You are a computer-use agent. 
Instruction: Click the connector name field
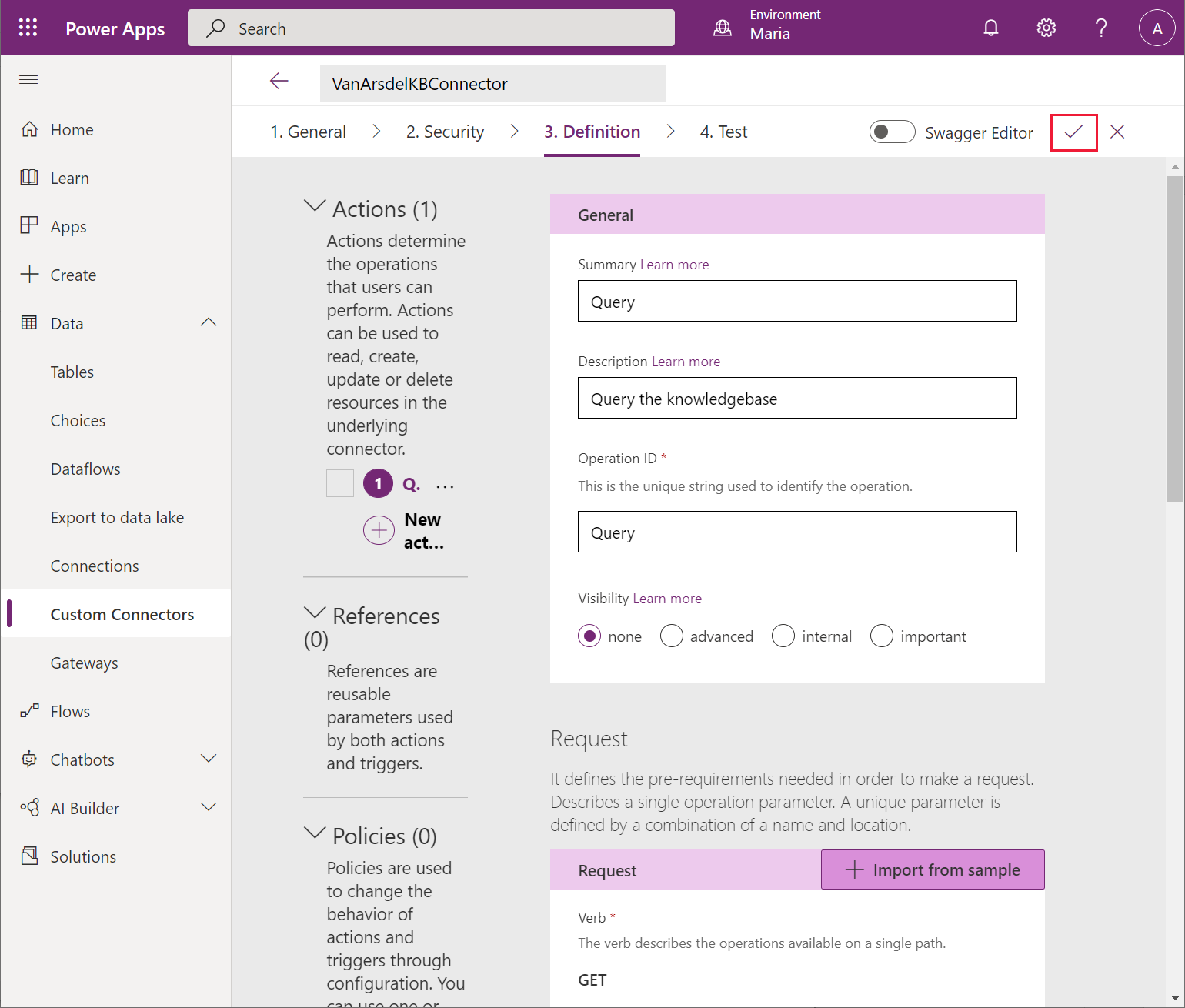point(493,83)
